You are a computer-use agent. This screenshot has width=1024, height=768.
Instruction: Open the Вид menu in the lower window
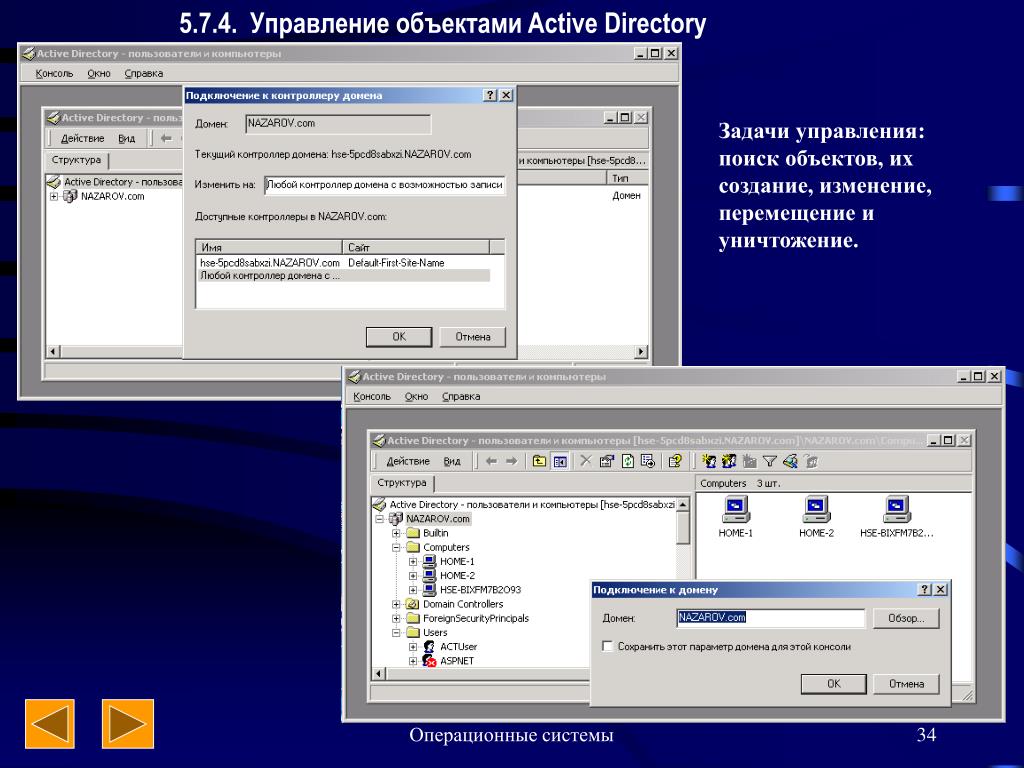point(452,461)
